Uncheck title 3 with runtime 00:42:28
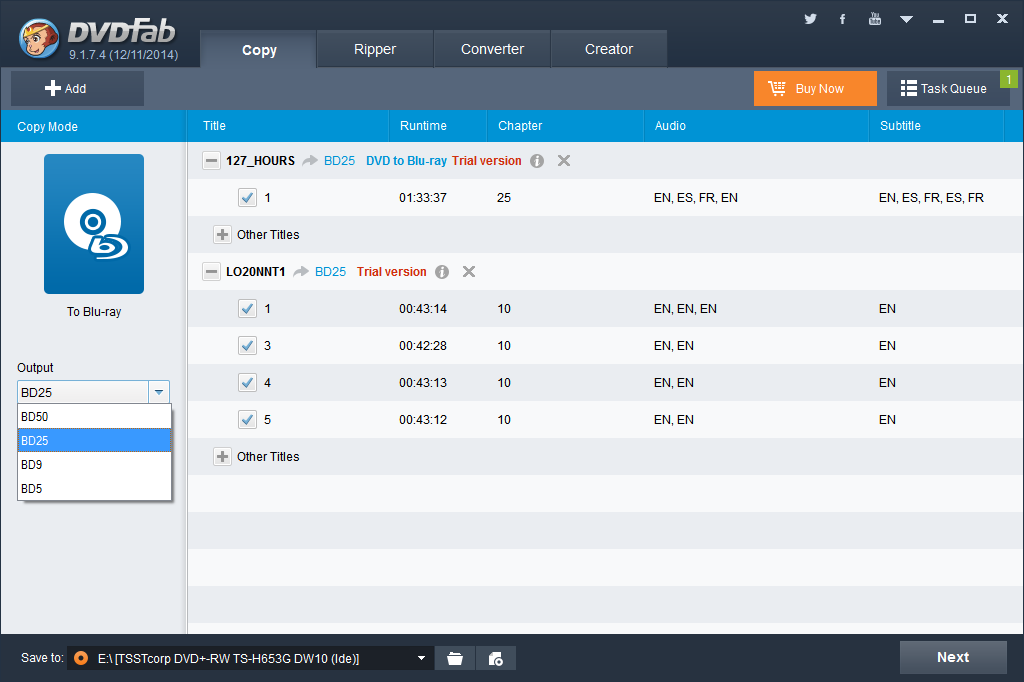The height and width of the screenshot is (682, 1024). tap(248, 346)
